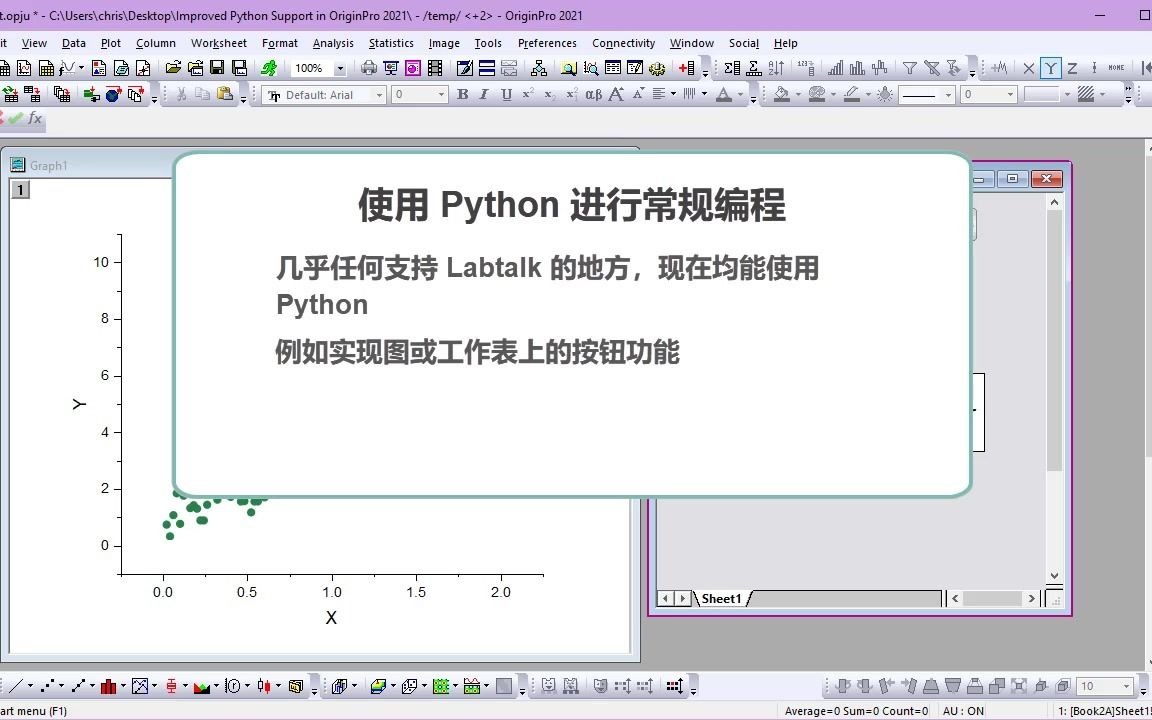The image size is (1152, 720).
Task: Click the Set as Z column icon
Action: click(1072, 68)
